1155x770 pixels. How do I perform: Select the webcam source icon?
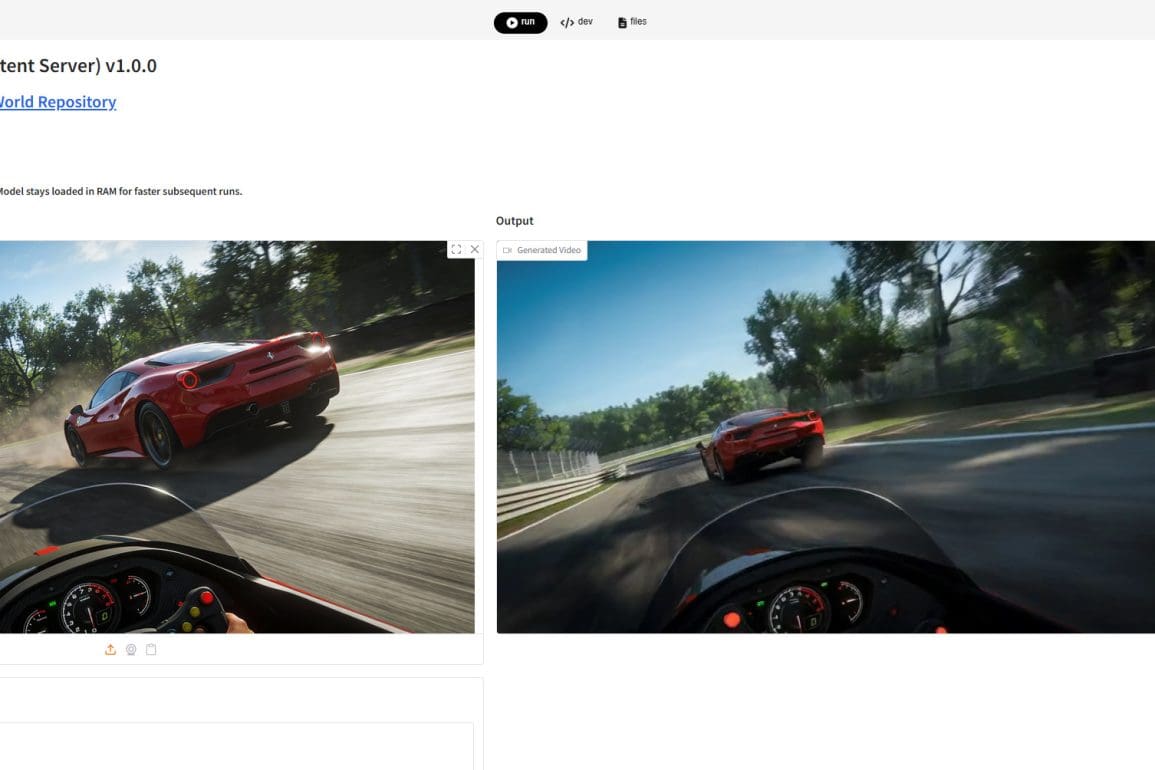click(x=131, y=650)
